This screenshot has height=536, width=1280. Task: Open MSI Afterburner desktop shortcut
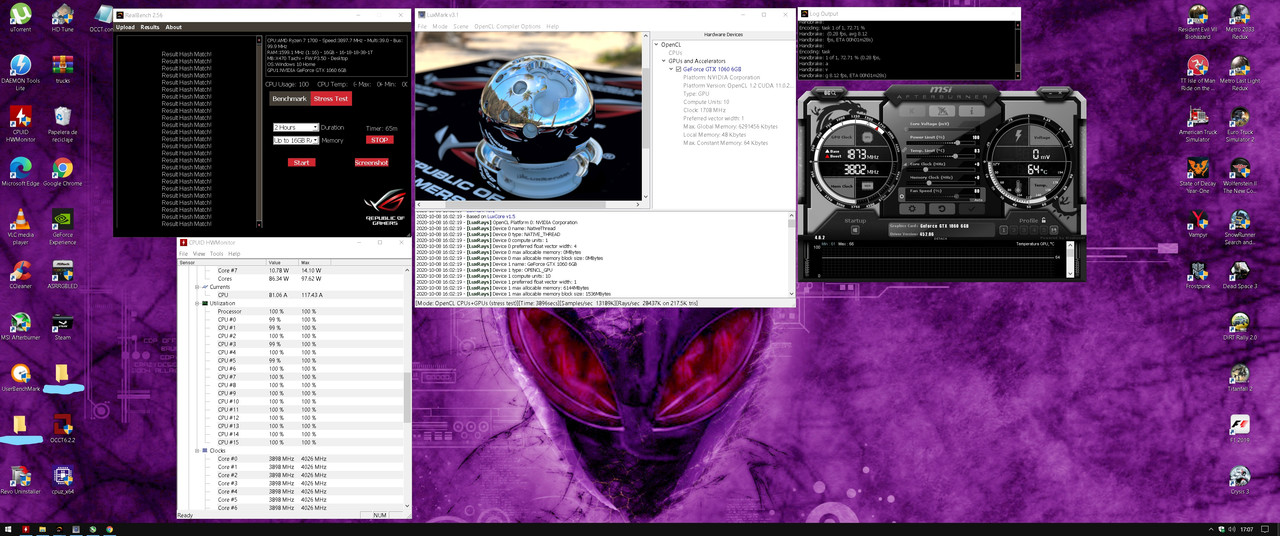20,327
